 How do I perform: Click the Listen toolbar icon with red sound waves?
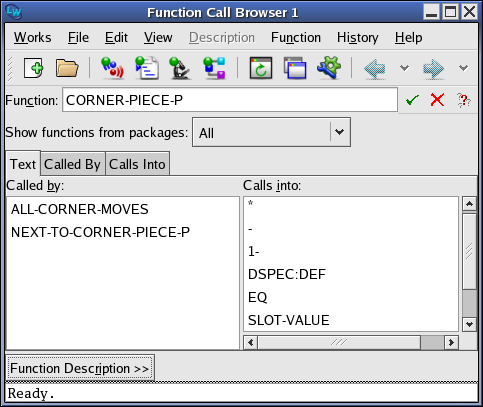(x=112, y=68)
